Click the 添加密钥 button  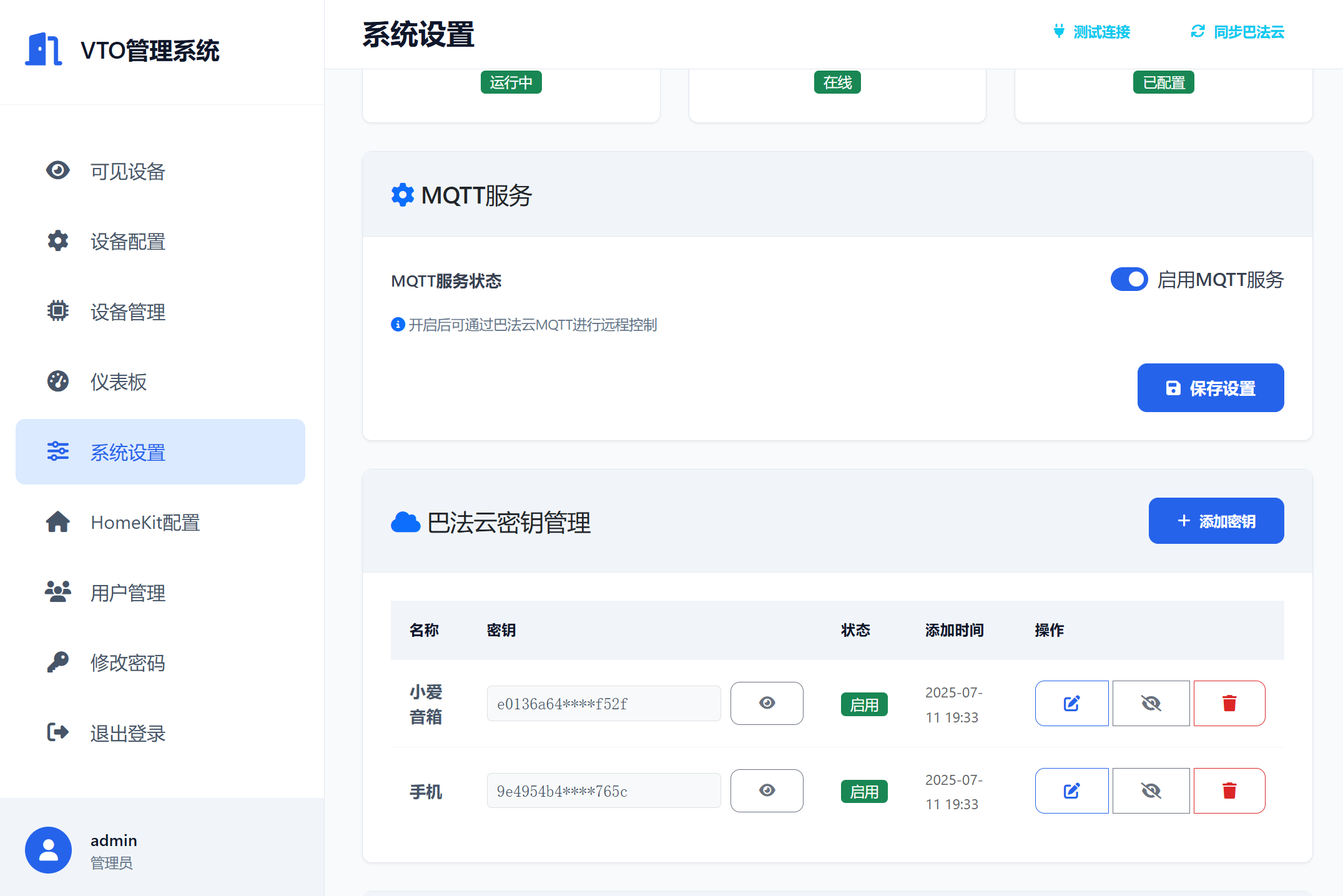pyautogui.click(x=1216, y=521)
